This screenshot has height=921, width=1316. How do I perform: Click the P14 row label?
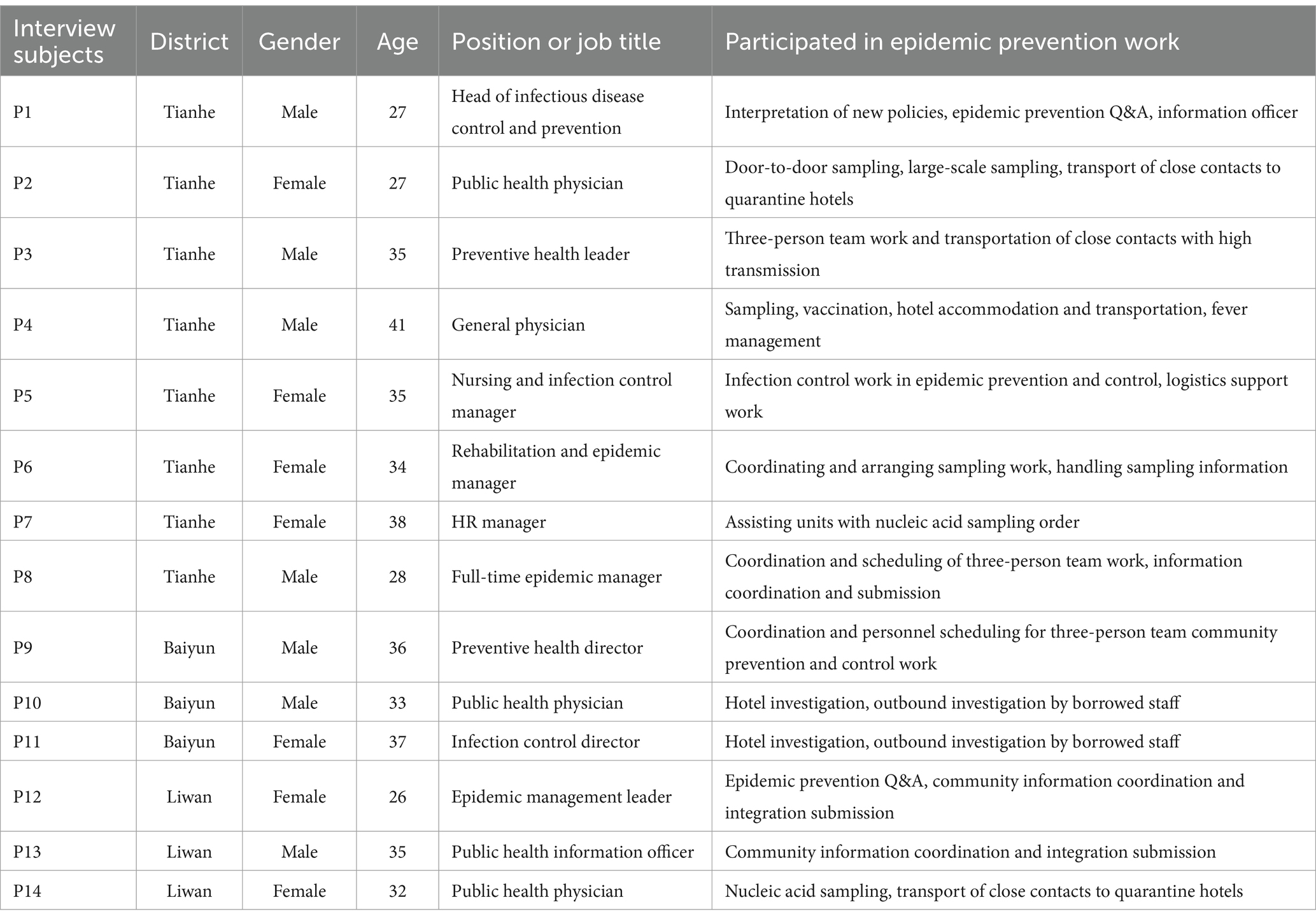point(27,890)
